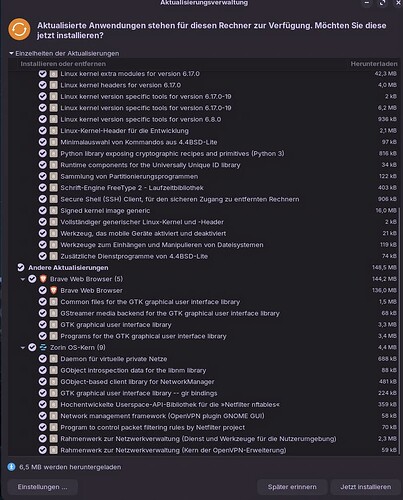Click the '6,5 MB werden heruntergeladen' status text
403x500 pixels.
tap(70, 467)
